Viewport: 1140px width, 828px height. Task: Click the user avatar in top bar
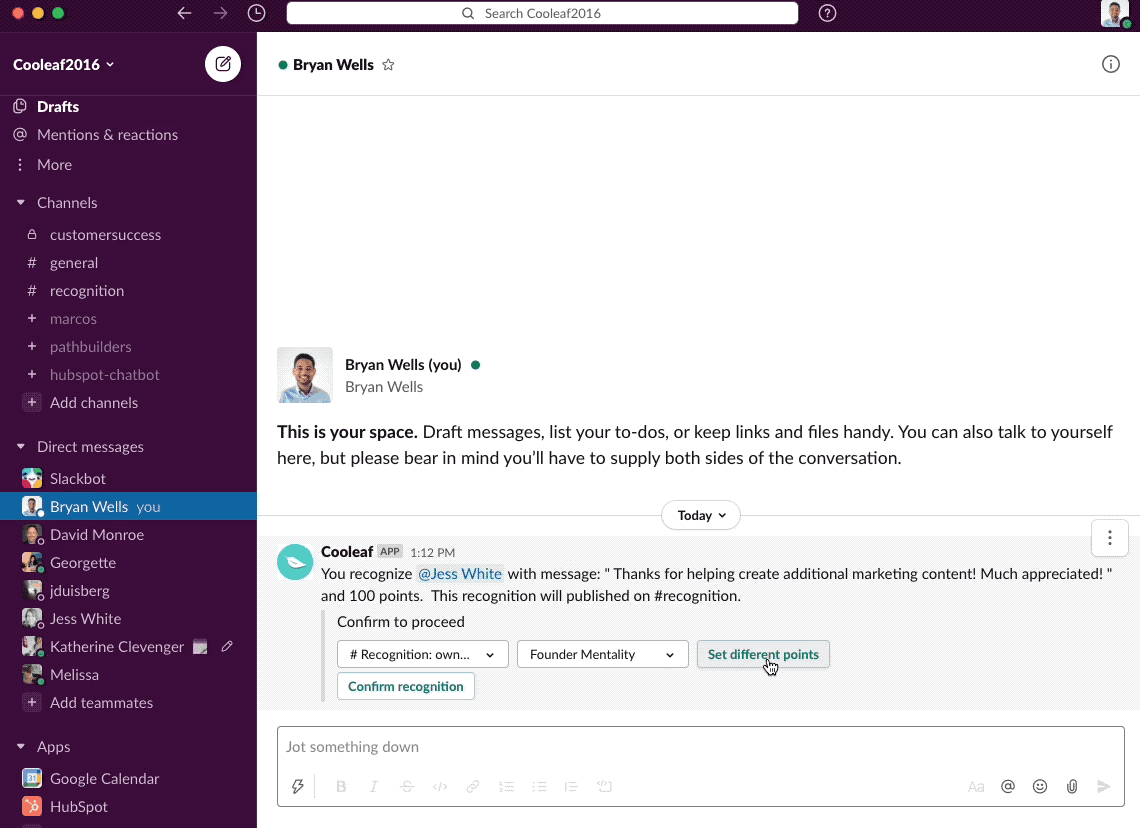1115,13
